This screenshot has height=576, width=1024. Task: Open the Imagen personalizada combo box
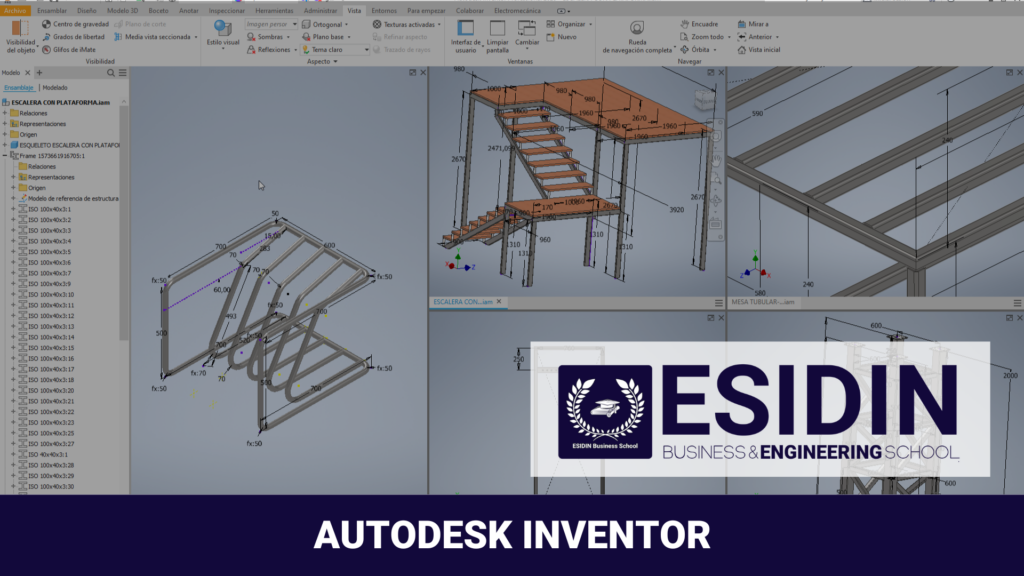tap(271, 24)
